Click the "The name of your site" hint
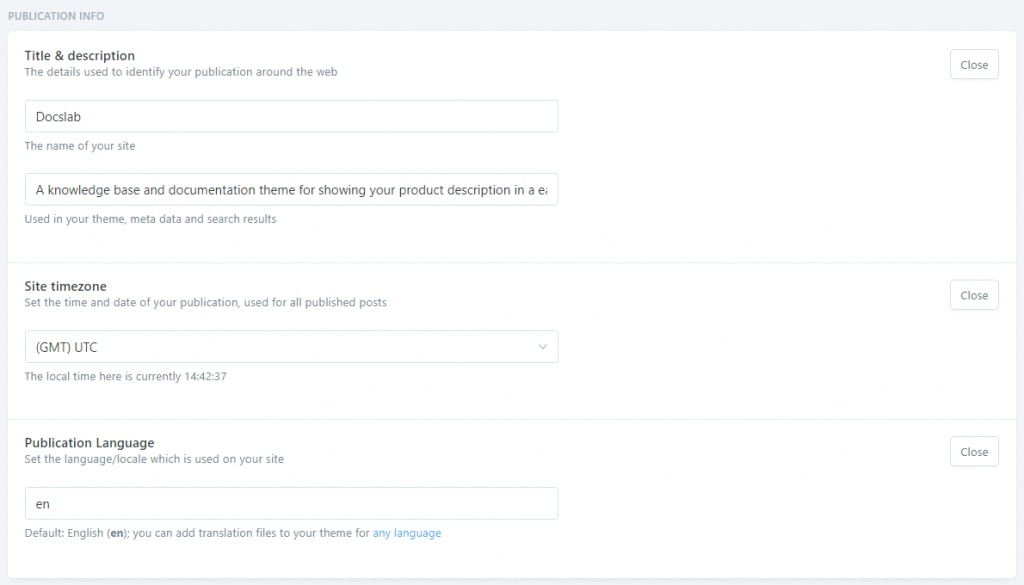This screenshot has width=1024, height=585. point(80,146)
